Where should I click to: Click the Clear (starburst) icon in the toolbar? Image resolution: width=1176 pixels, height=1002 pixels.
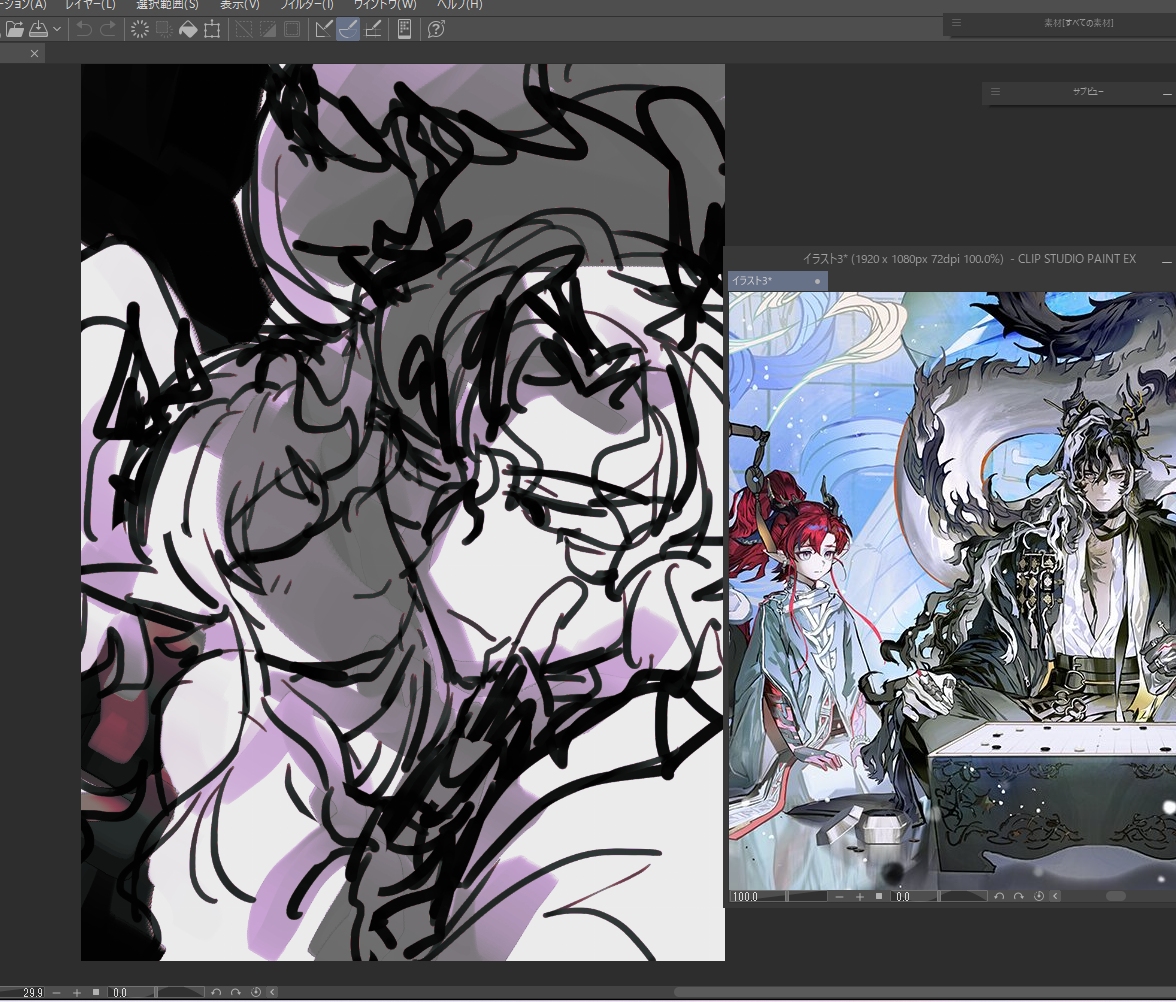(x=140, y=29)
